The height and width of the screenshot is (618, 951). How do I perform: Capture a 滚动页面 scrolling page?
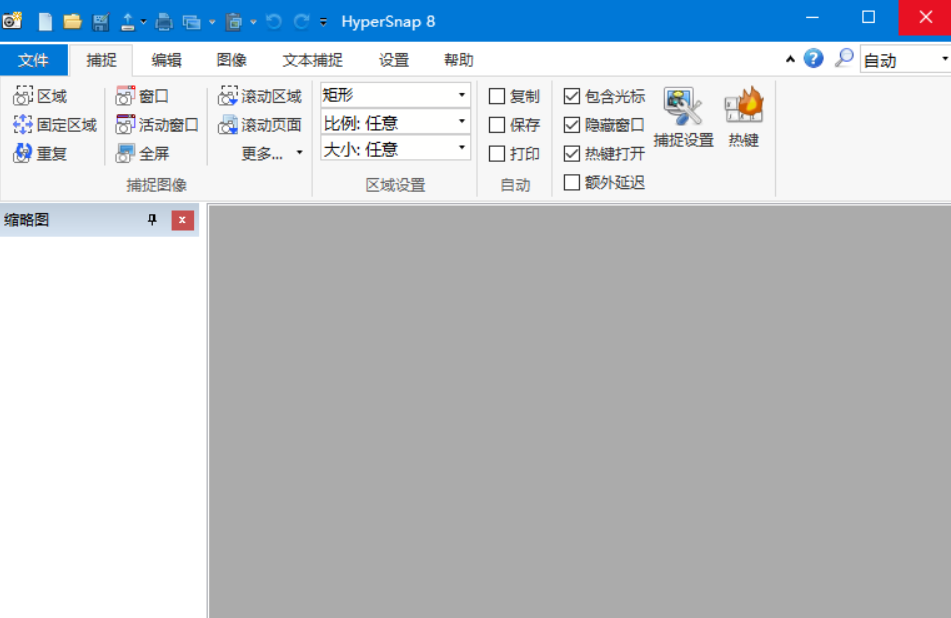(x=260, y=125)
